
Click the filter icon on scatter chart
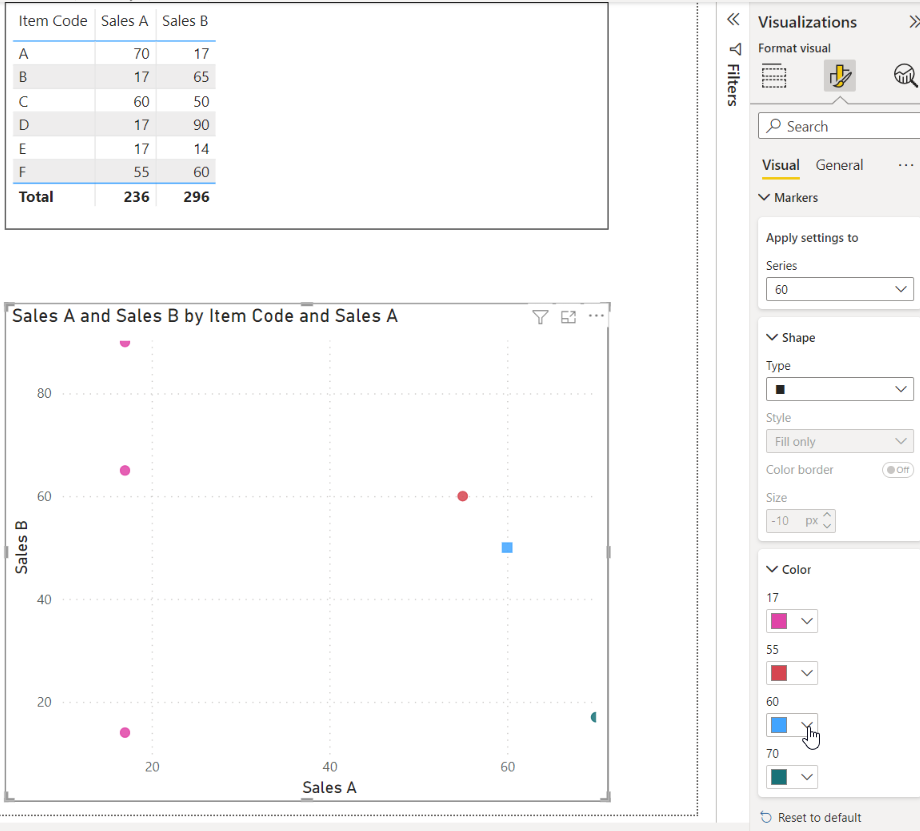[540, 317]
